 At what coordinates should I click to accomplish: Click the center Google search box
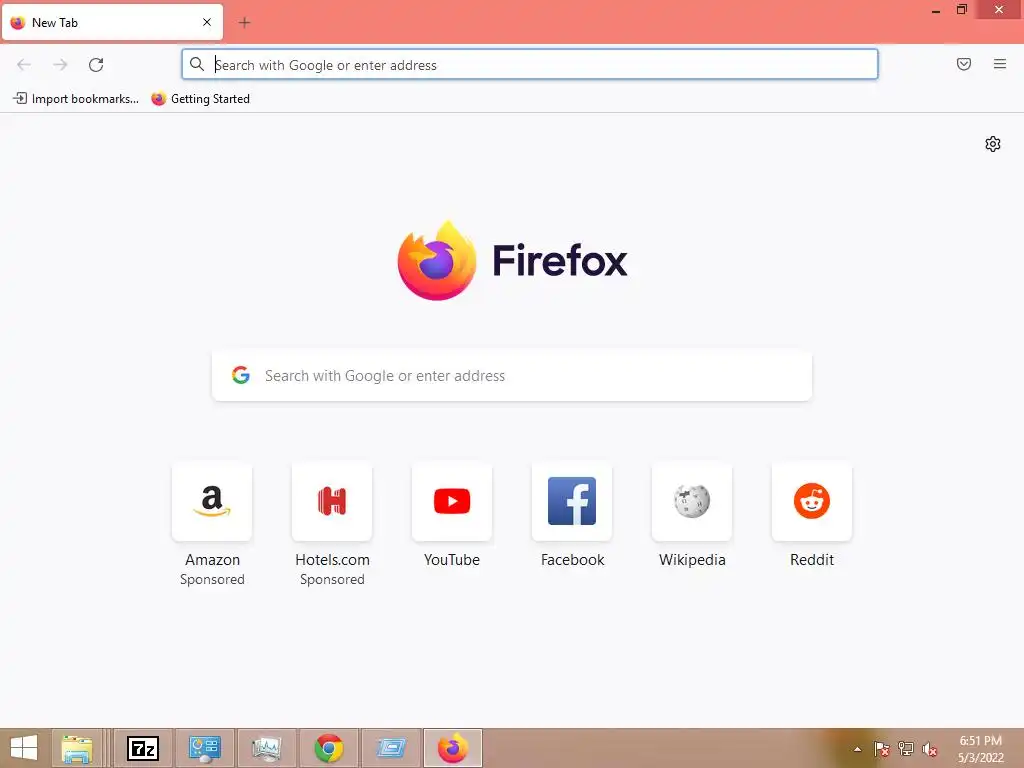pyautogui.click(x=512, y=376)
